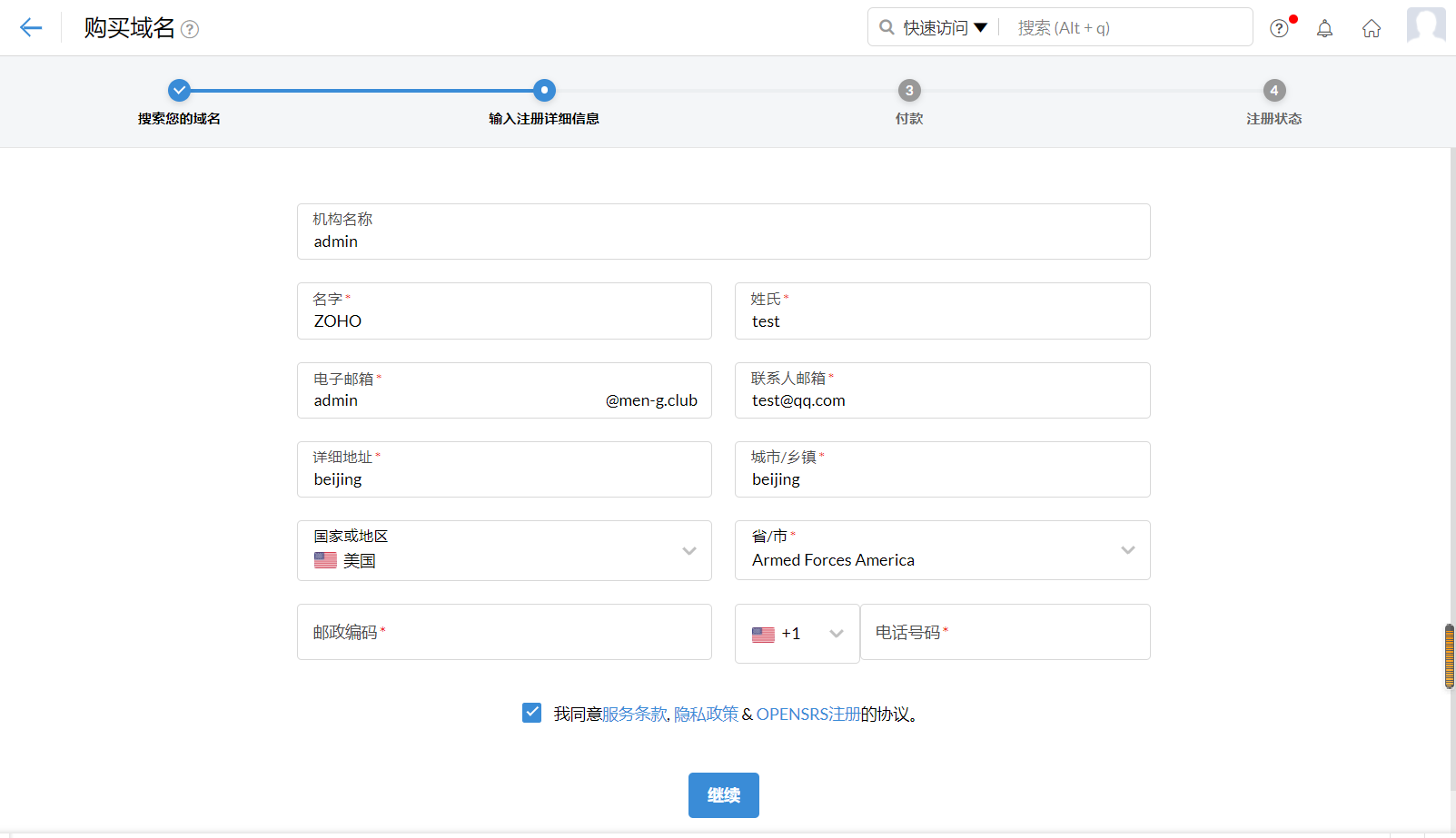Click into the 邮政编码 postal code field
The image size is (1456, 838).
point(504,632)
